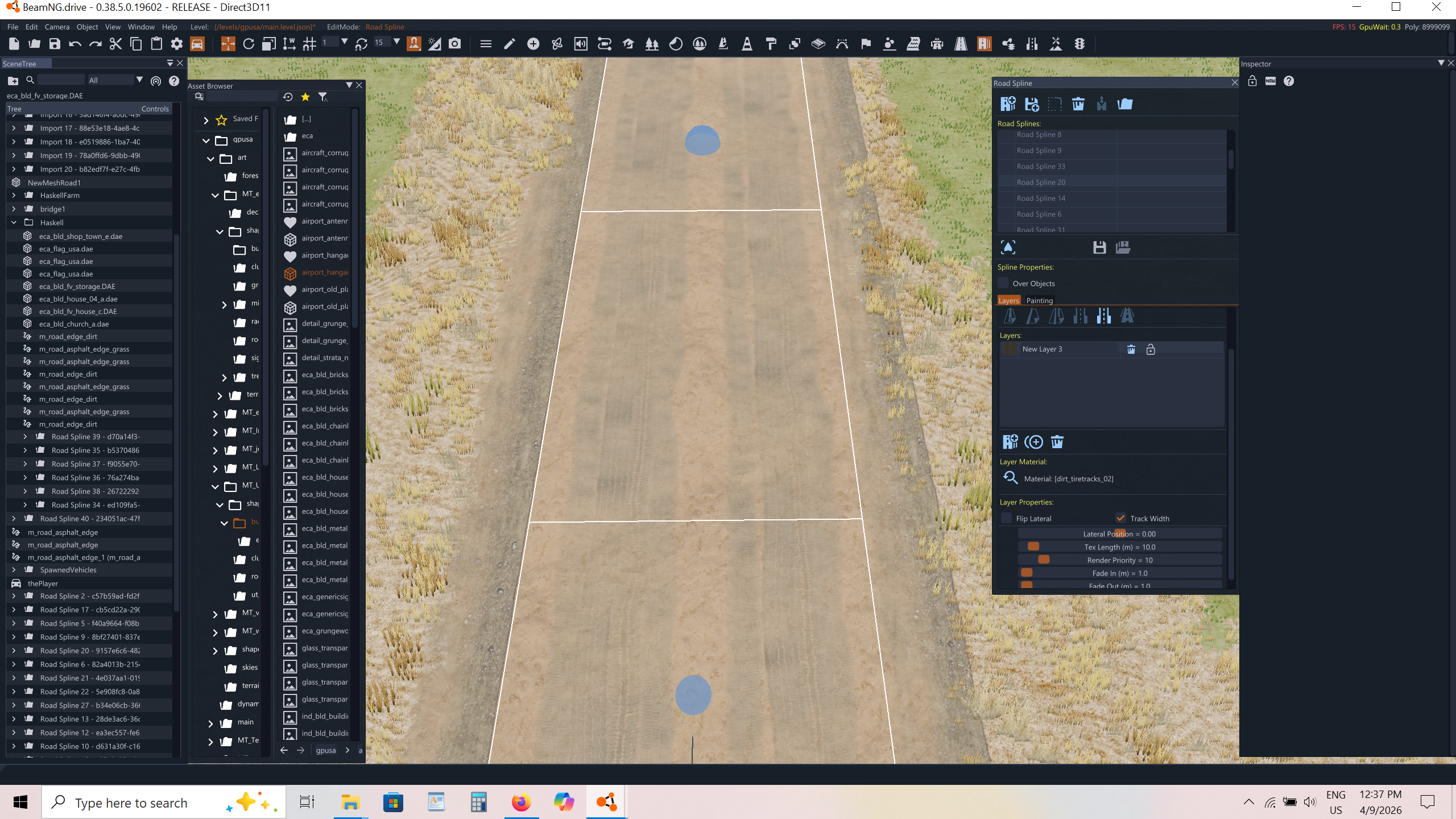1456x819 pixels.
Task: Select Road Spline 14 in the list
Action: coord(1041,198)
